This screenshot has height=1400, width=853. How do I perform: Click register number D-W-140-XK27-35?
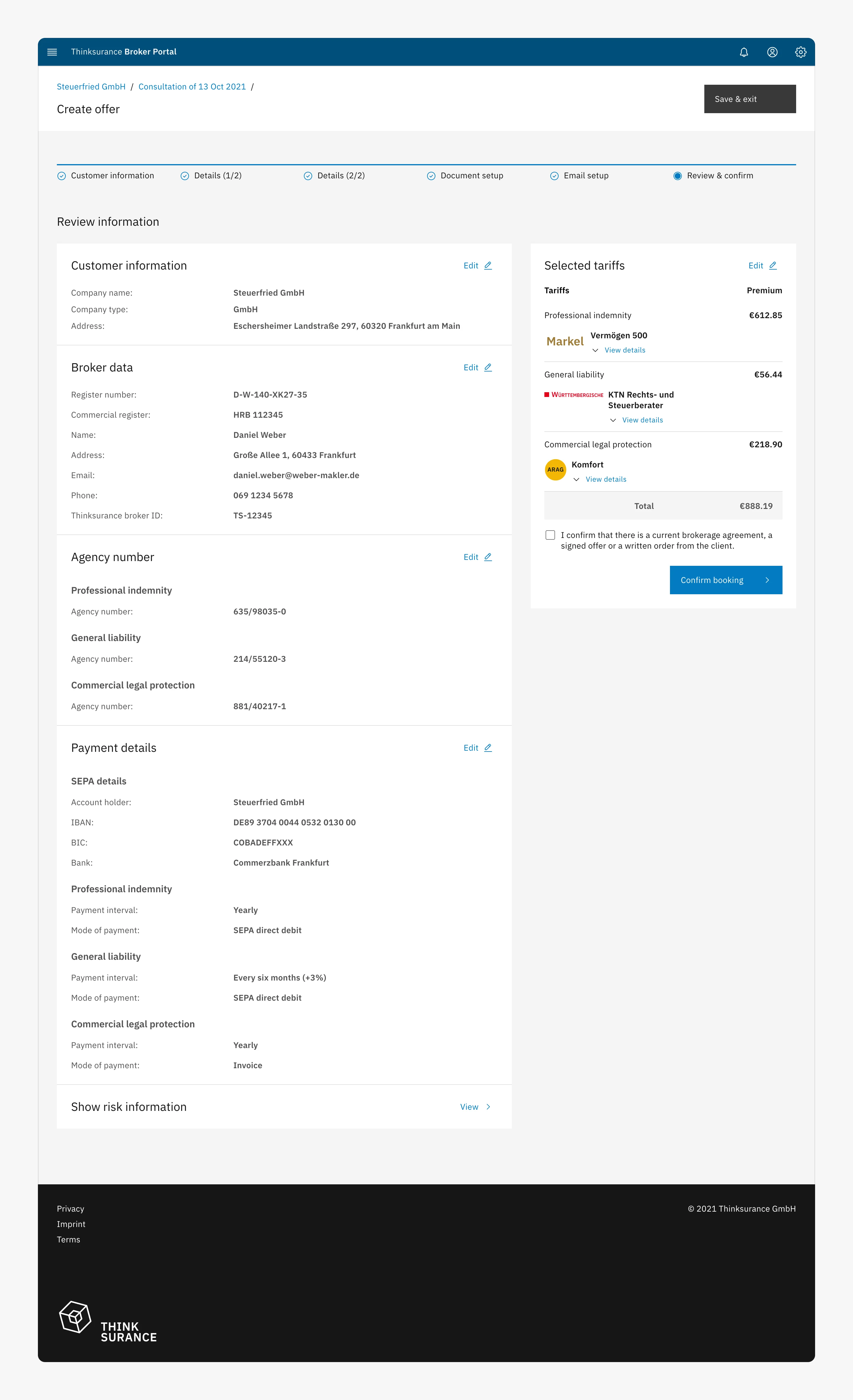[x=270, y=395]
